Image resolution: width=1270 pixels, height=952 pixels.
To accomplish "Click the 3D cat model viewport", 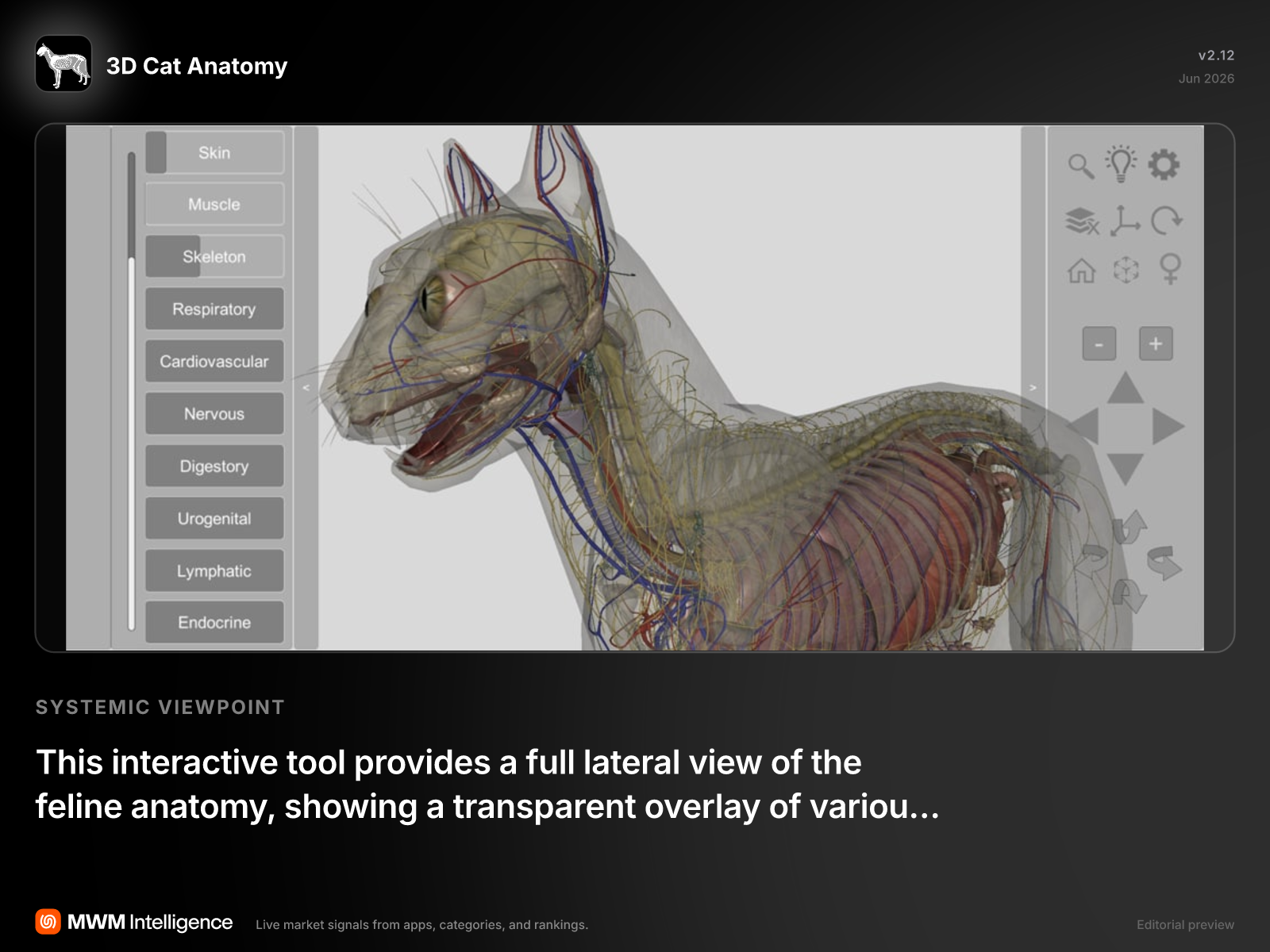I will [669, 388].
